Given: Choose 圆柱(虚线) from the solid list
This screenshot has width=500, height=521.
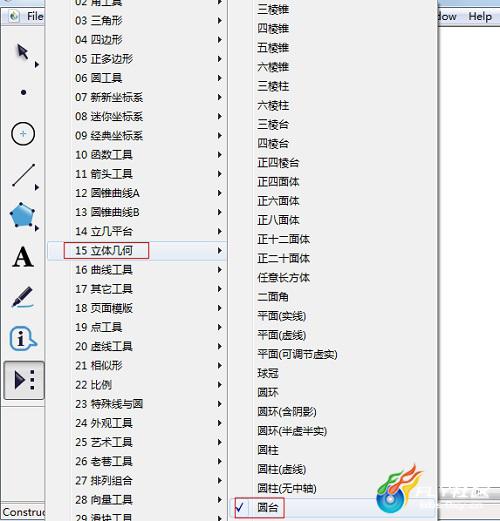Looking at the screenshot, I should point(282,469).
